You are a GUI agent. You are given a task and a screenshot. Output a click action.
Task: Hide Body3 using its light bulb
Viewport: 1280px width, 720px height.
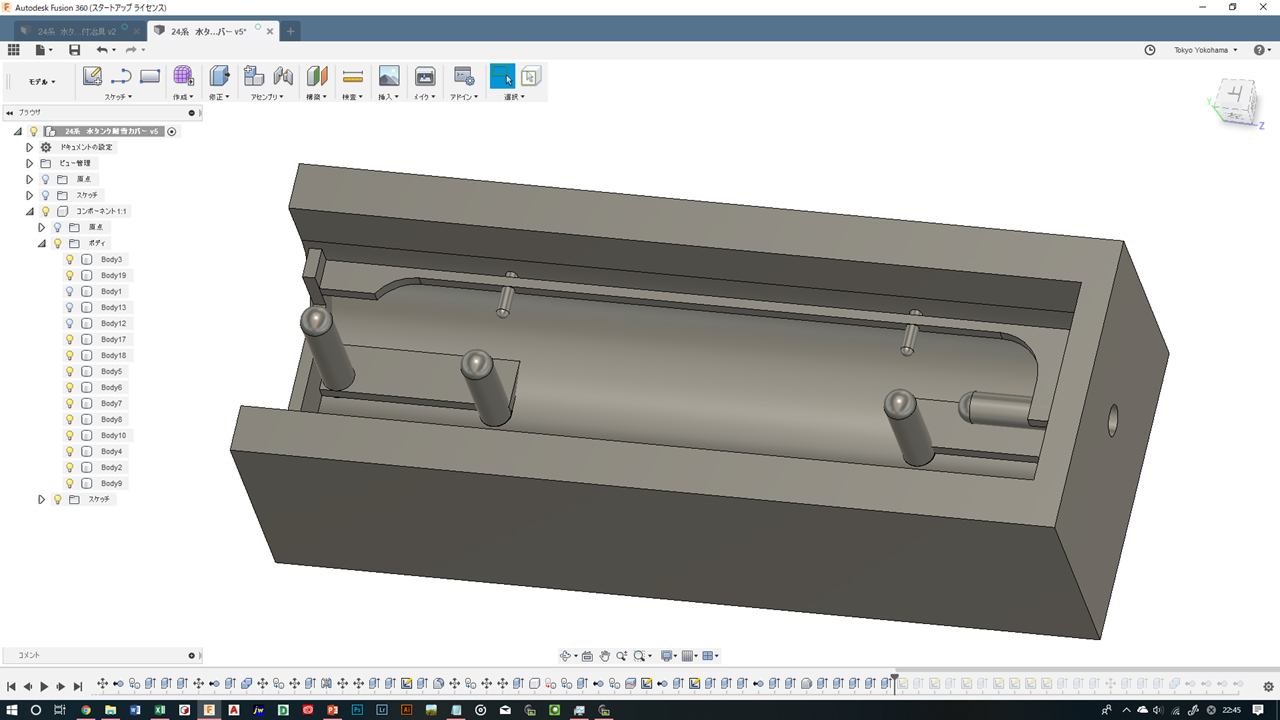[x=70, y=259]
